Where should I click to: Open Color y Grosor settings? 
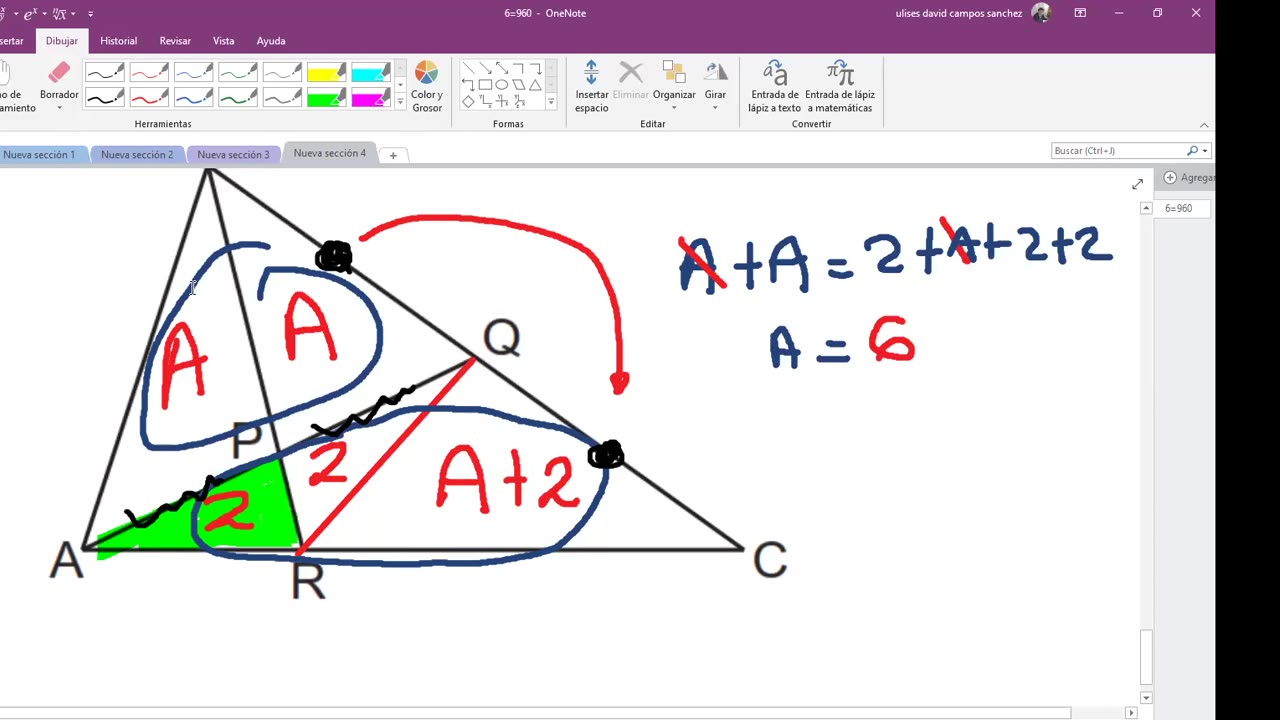[x=426, y=86]
